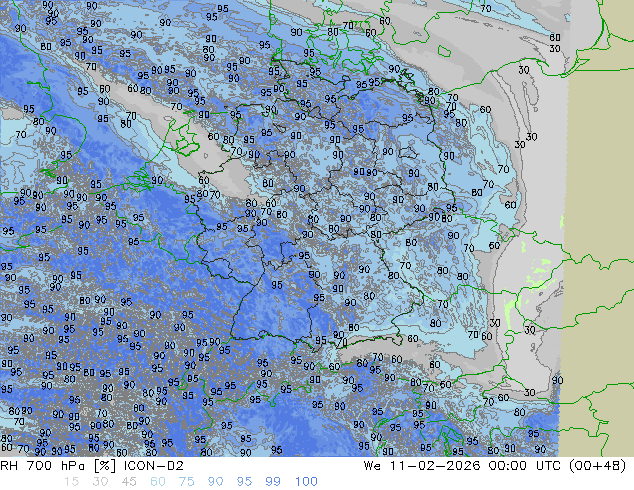Click the legend value 15
Image resolution: width=634 pixels, height=490 pixels.
(71, 482)
